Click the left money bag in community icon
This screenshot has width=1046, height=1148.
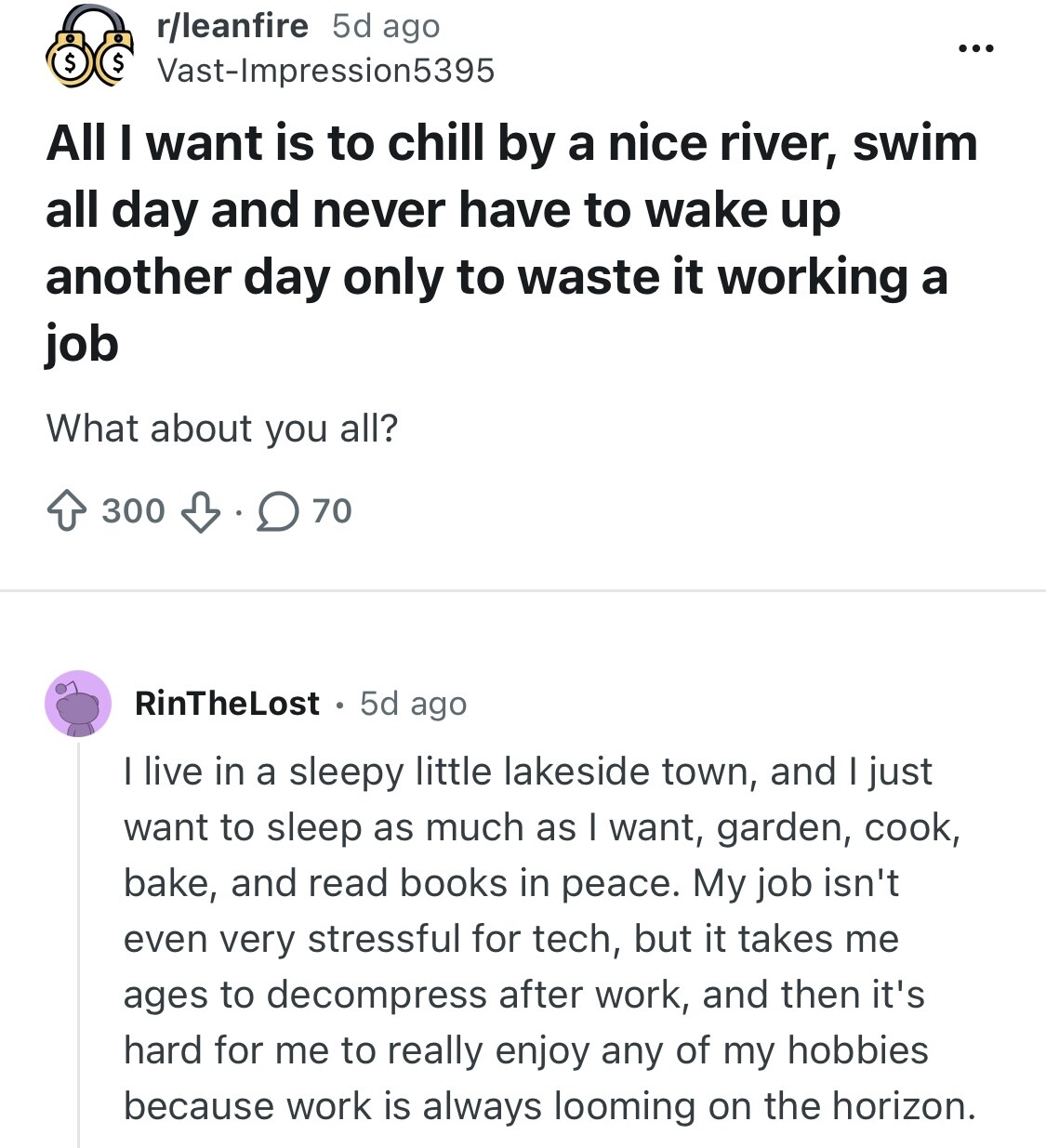click(67, 63)
